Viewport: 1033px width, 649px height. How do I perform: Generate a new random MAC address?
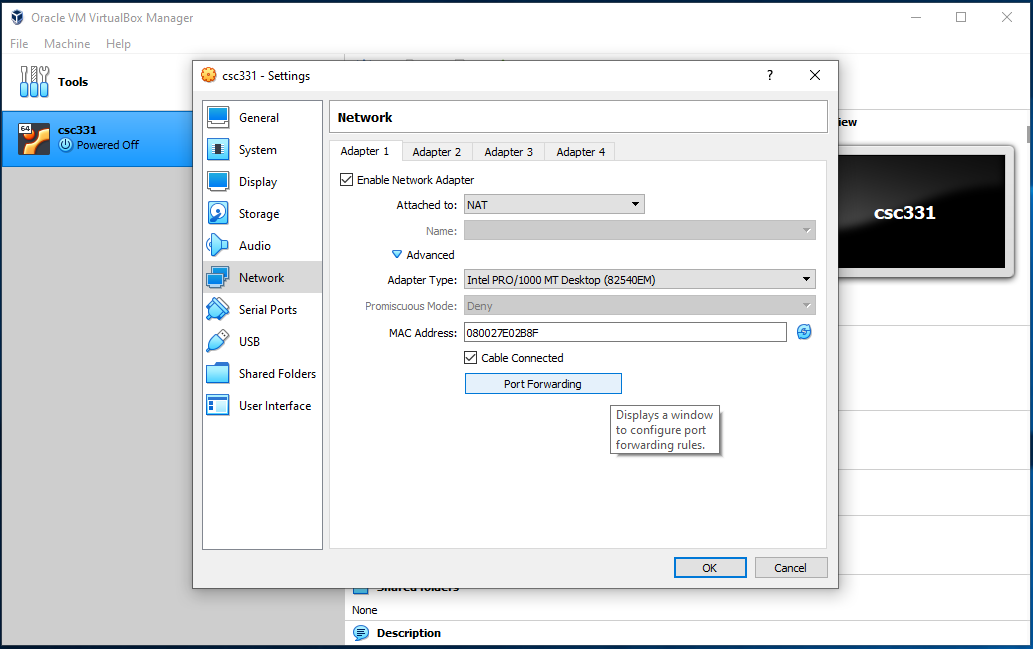804,332
